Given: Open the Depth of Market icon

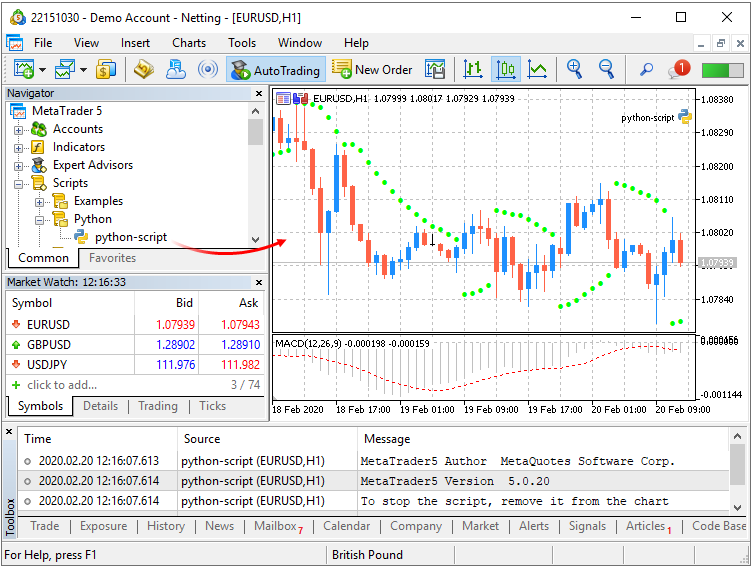Looking at the screenshot, I should tap(435, 70).
